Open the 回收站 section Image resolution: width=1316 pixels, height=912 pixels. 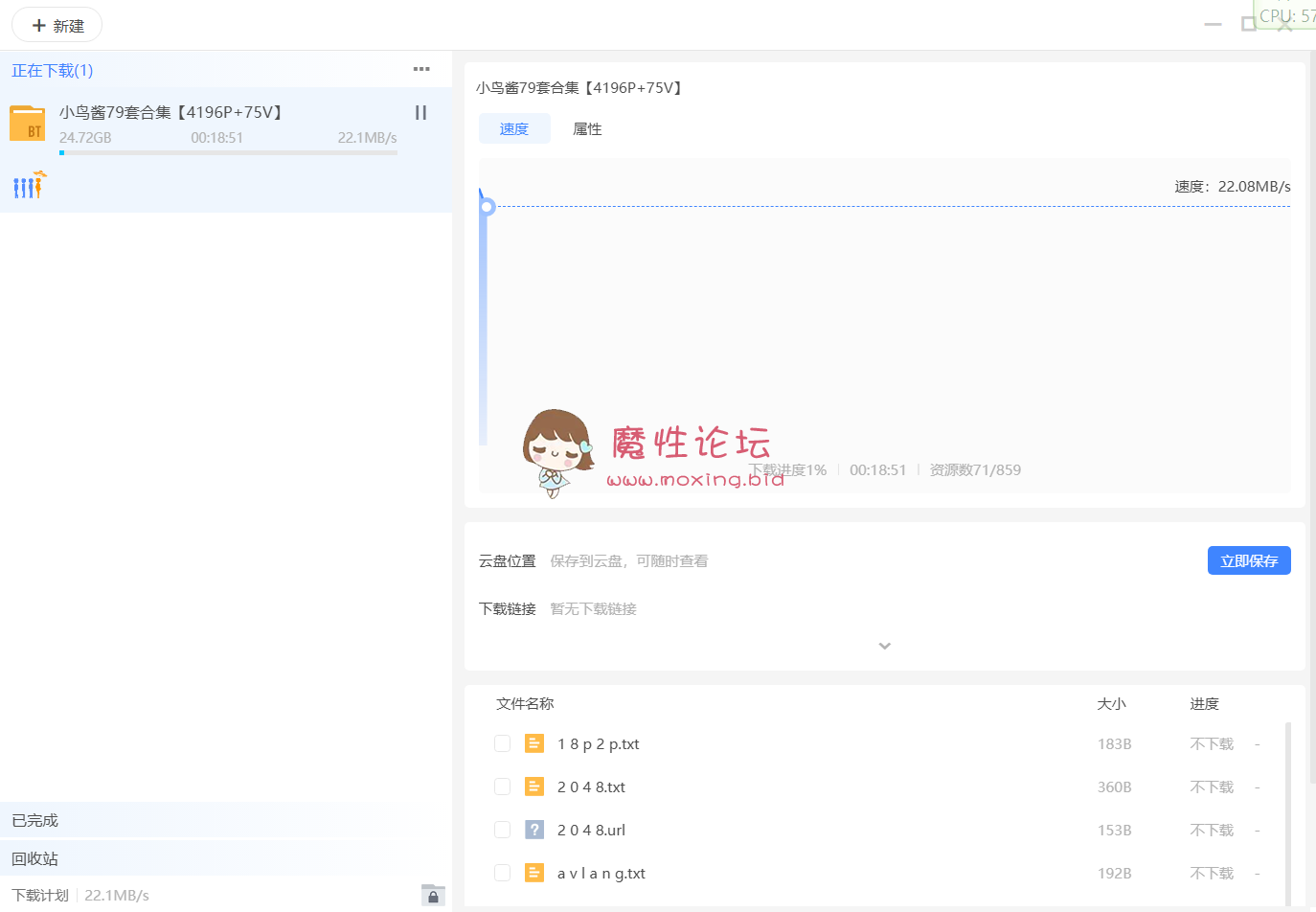pyautogui.click(x=35, y=859)
